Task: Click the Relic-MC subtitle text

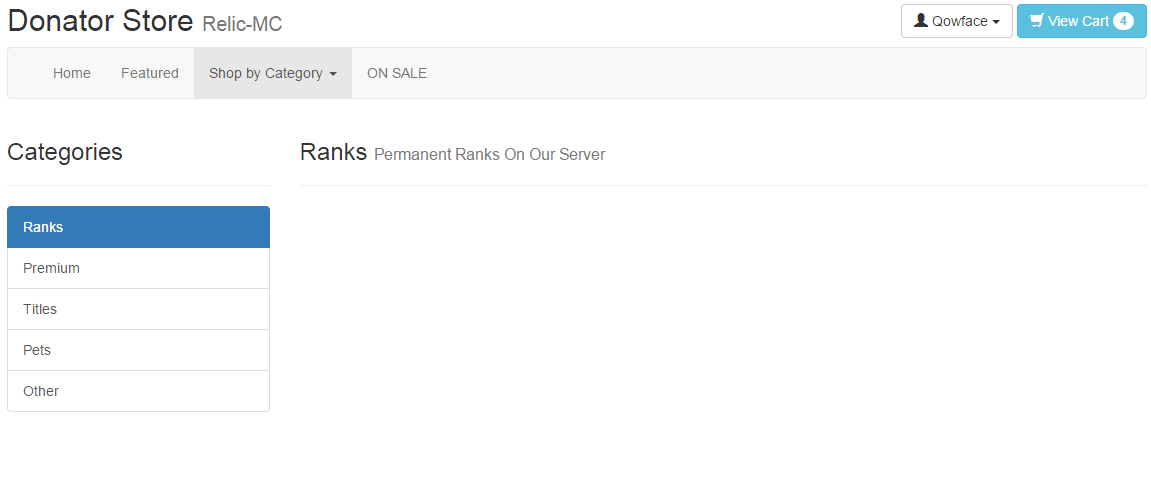Action: tap(242, 24)
